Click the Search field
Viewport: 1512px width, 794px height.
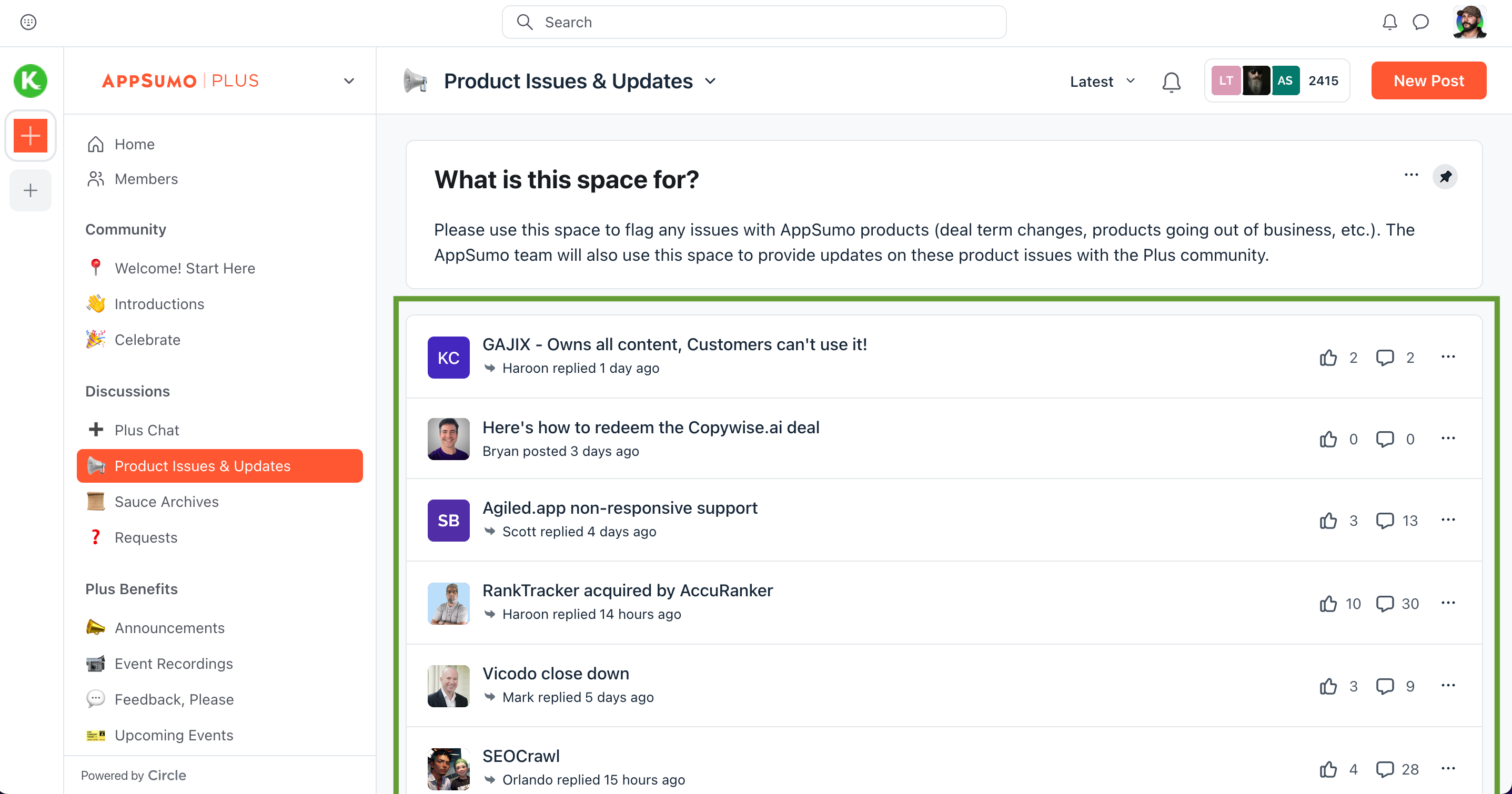pyautogui.click(x=754, y=22)
